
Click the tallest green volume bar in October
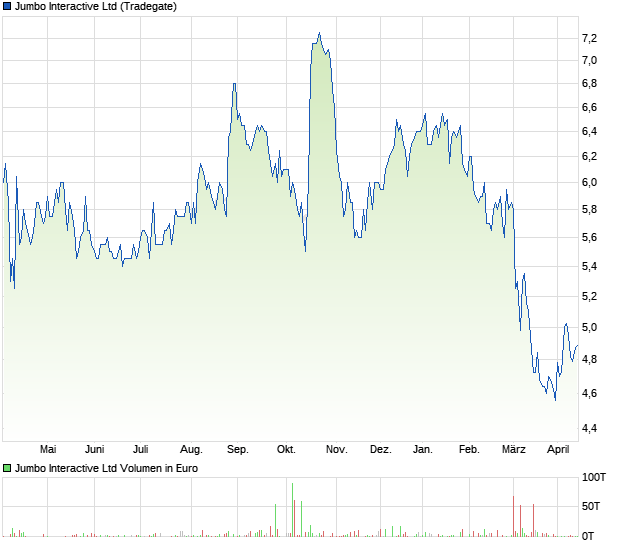pyautogui.click(x=293, y=510)
